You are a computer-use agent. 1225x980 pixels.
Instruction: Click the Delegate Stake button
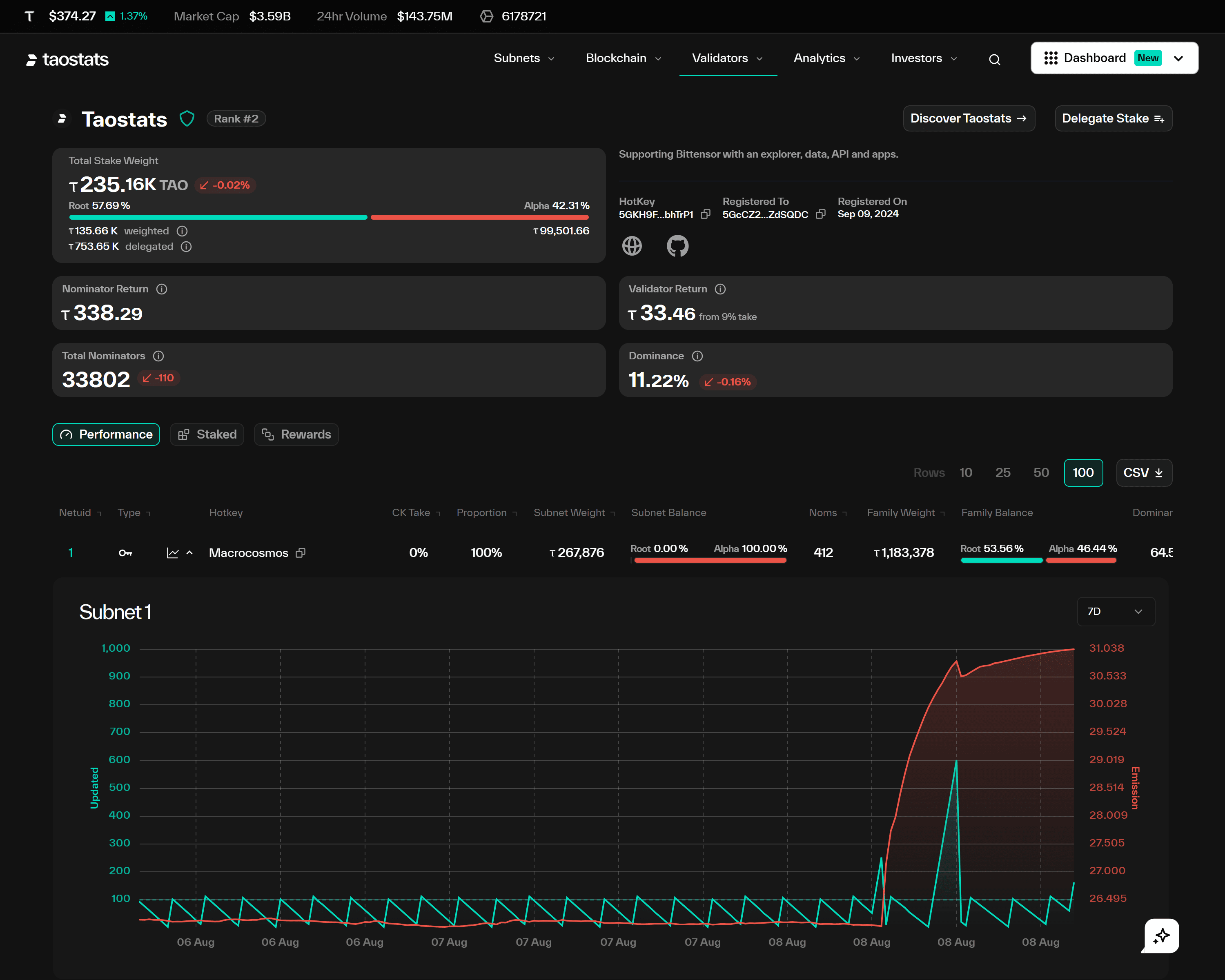(x=1112, y=118)
